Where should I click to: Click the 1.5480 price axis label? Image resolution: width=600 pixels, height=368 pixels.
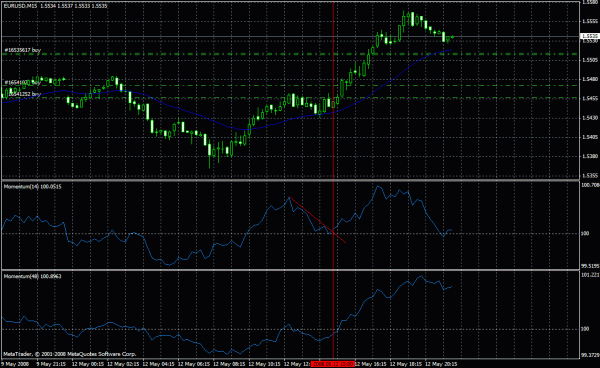coord(590,79)
